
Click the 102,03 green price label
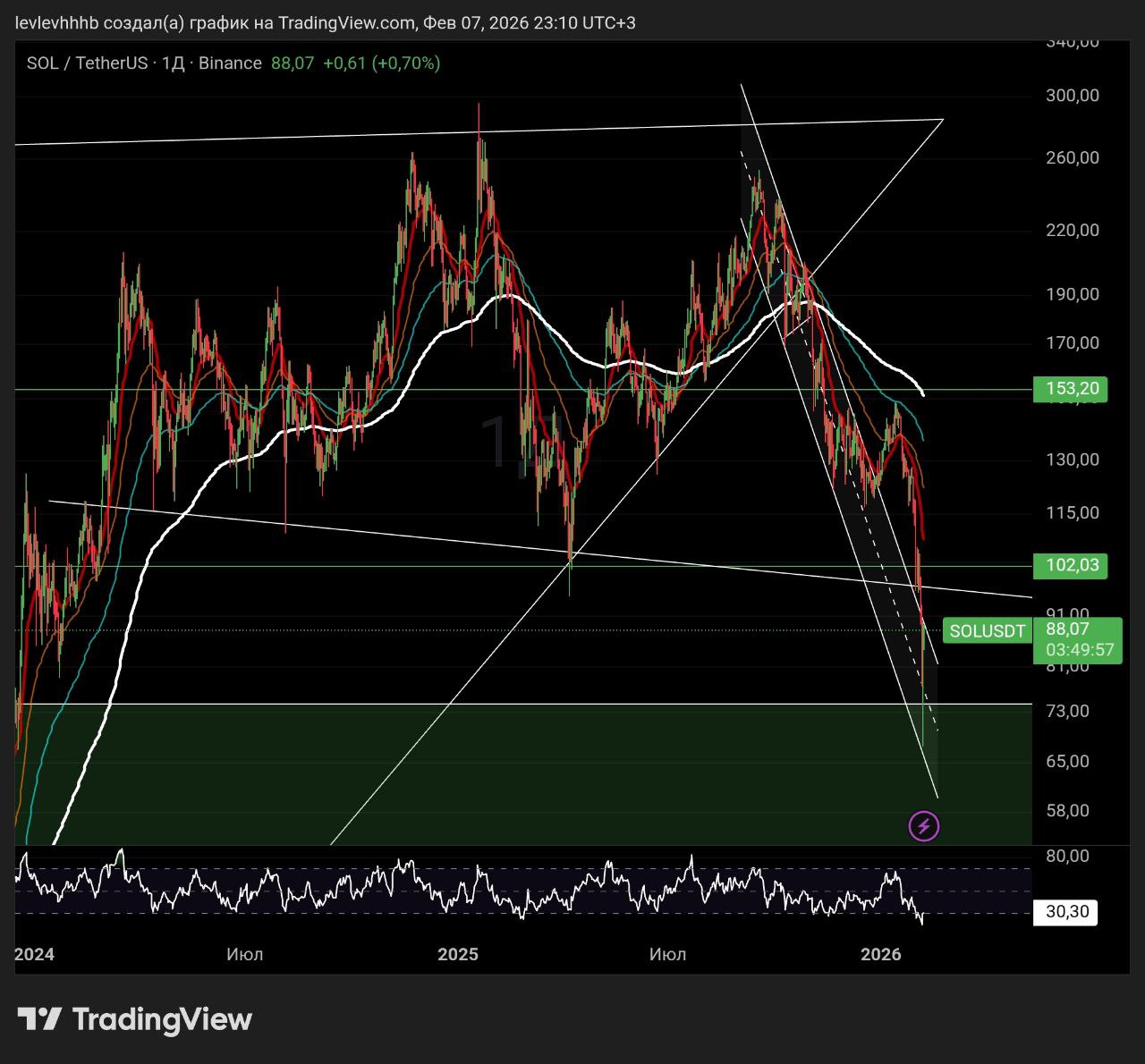1071,565
